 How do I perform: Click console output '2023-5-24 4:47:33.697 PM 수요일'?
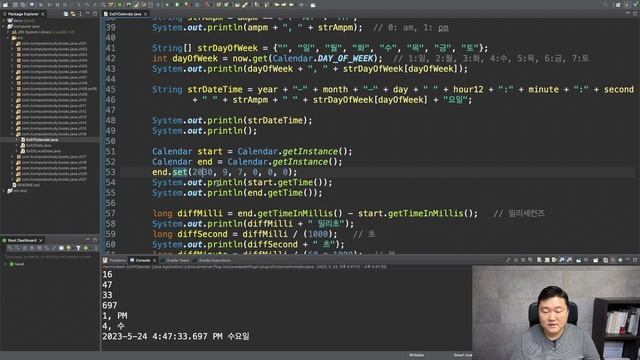pyautogui.click(x=176, y=336)
